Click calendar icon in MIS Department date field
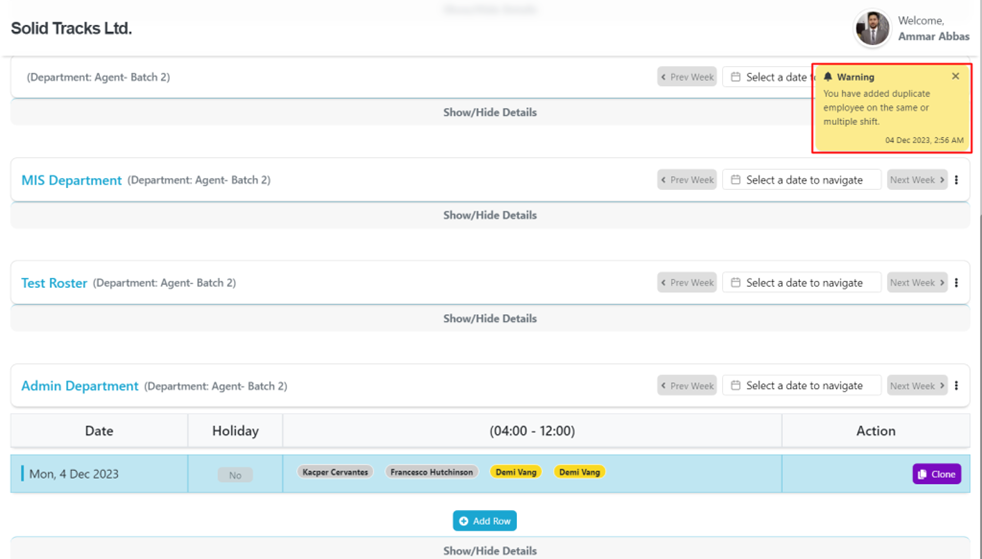 click(x=736, y=180)
